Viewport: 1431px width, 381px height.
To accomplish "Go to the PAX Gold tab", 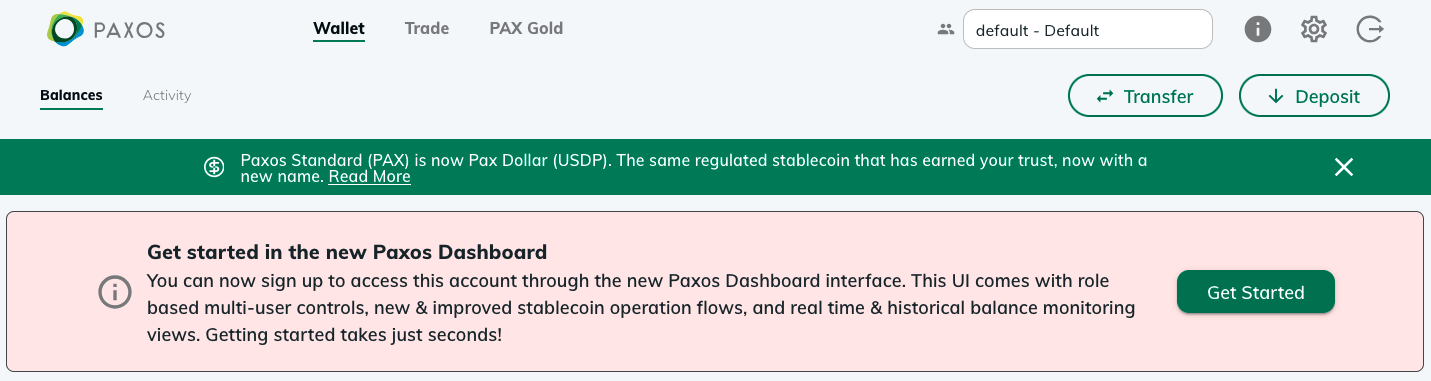I will (526, 29).
